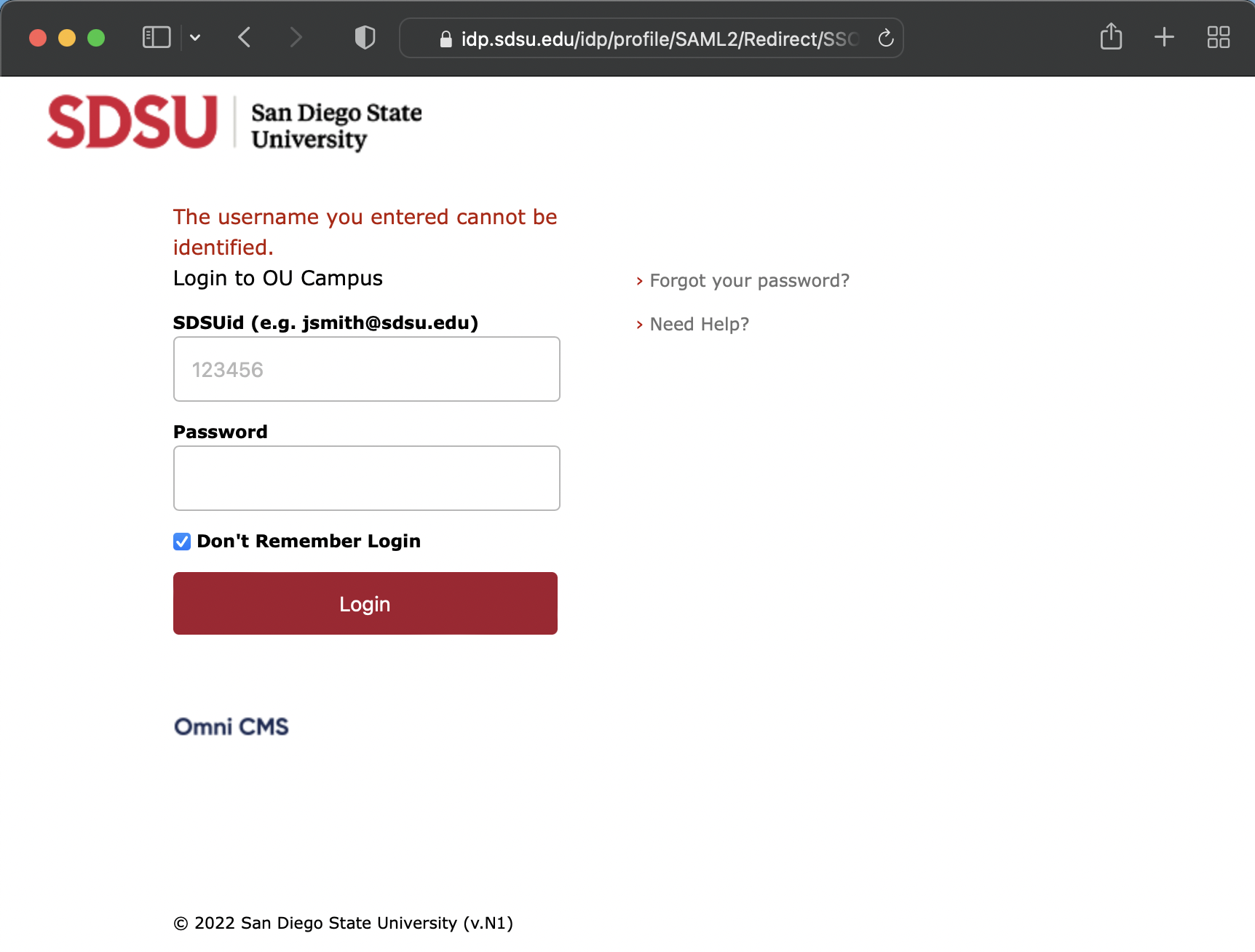Open the Need Help link
This screenshot has height=952, width=1255.
699,325
